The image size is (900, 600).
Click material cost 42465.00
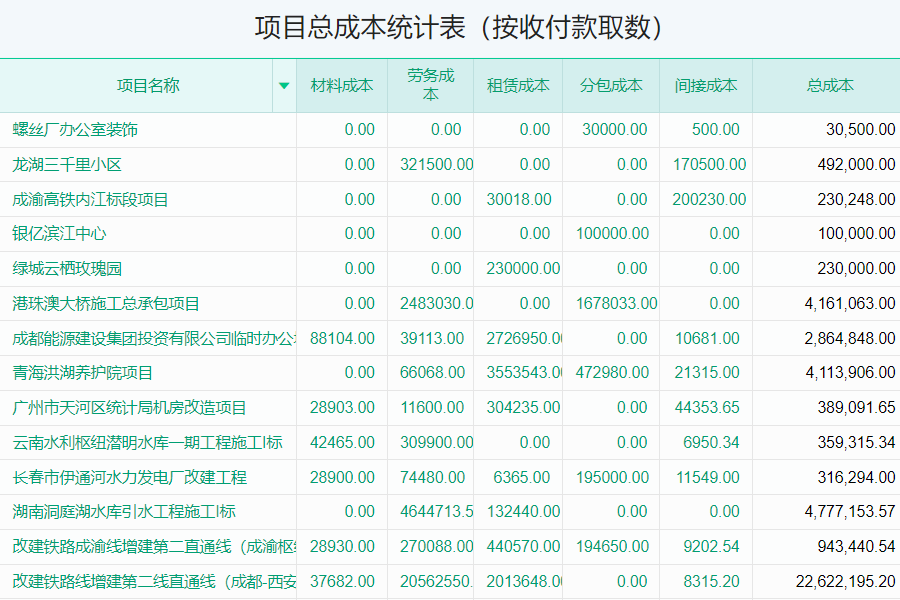point(342,443)
